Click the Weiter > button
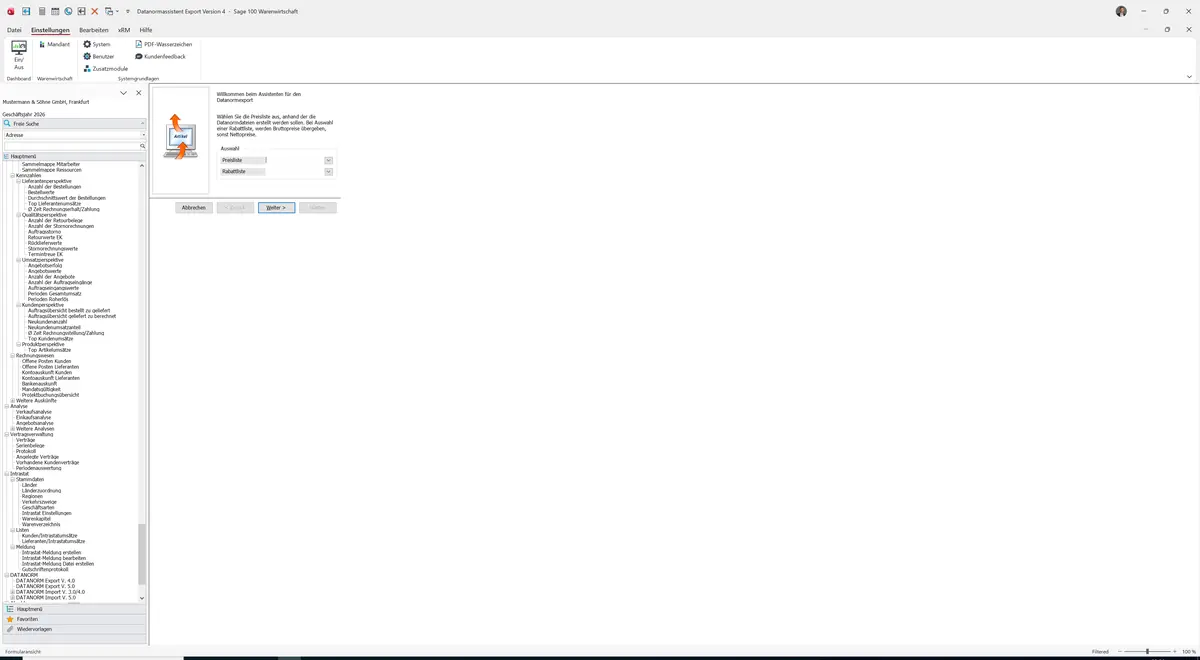Image resolution: width=1200 pixels, height=660 pixels. [276, 208]
